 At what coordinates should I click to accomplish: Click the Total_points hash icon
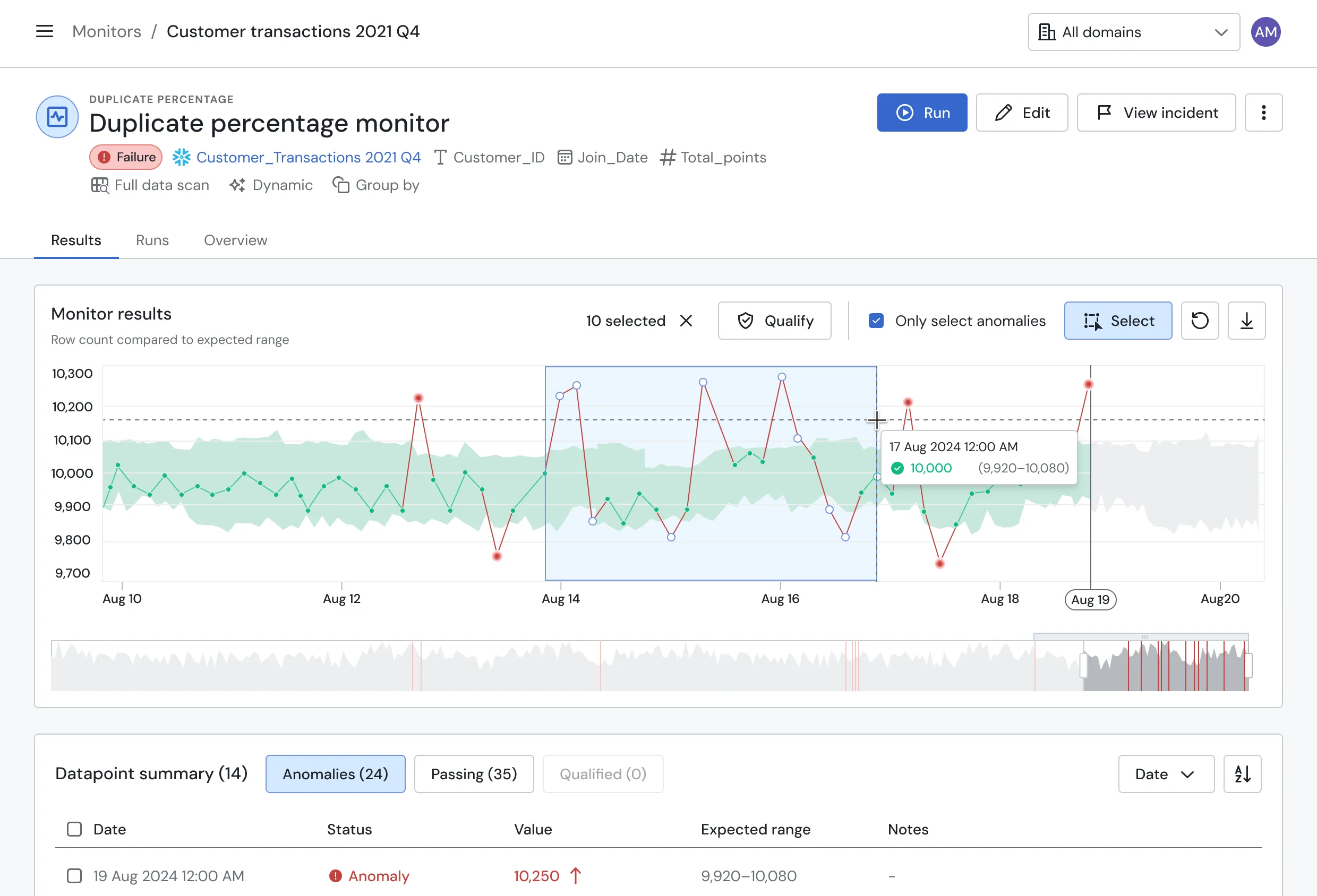click(x=668, y=158)
